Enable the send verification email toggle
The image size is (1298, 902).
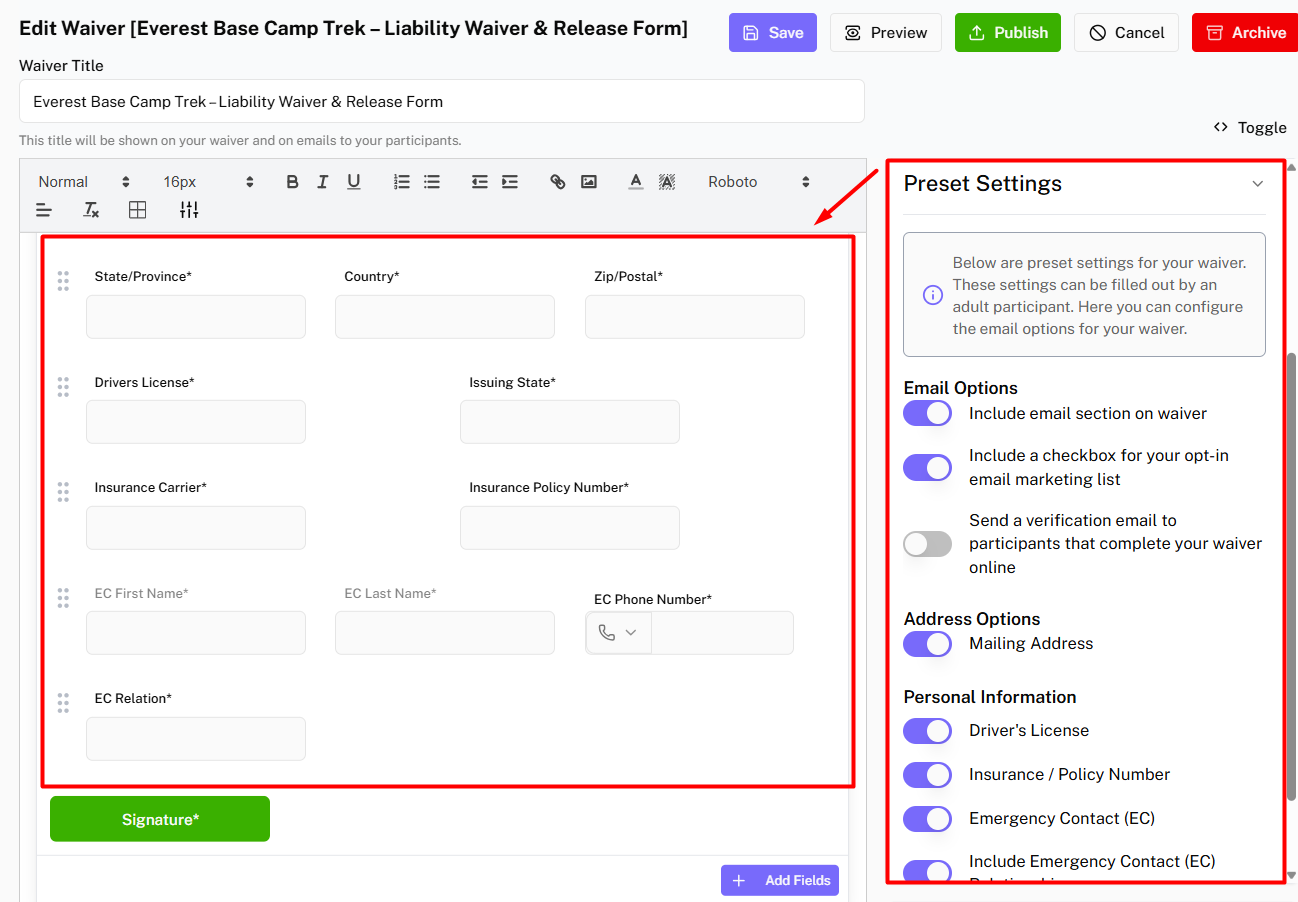pos(927,544)
